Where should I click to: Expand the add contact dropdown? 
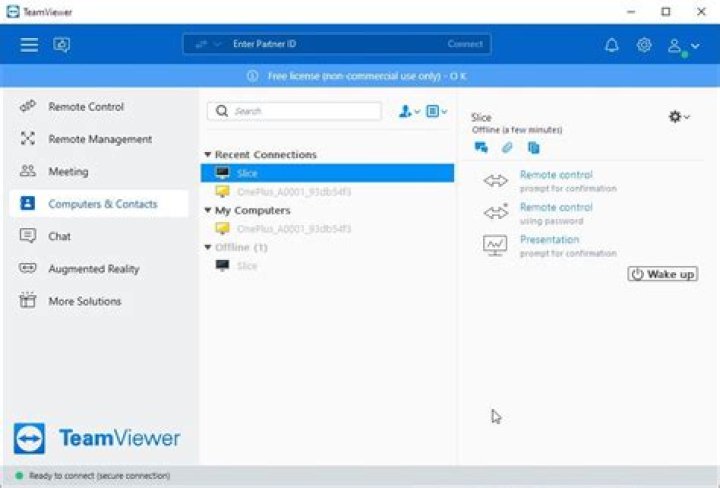tap(409, 112)
